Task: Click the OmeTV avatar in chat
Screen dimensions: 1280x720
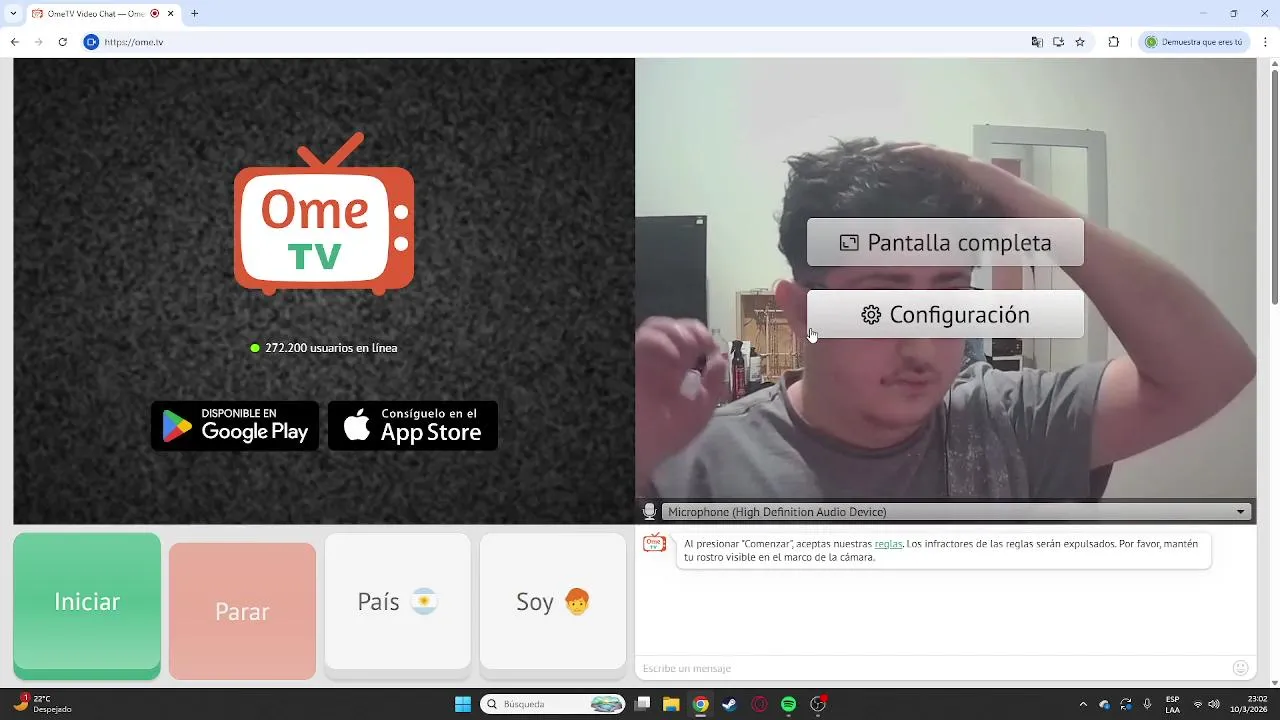Action: click(655, 544)
